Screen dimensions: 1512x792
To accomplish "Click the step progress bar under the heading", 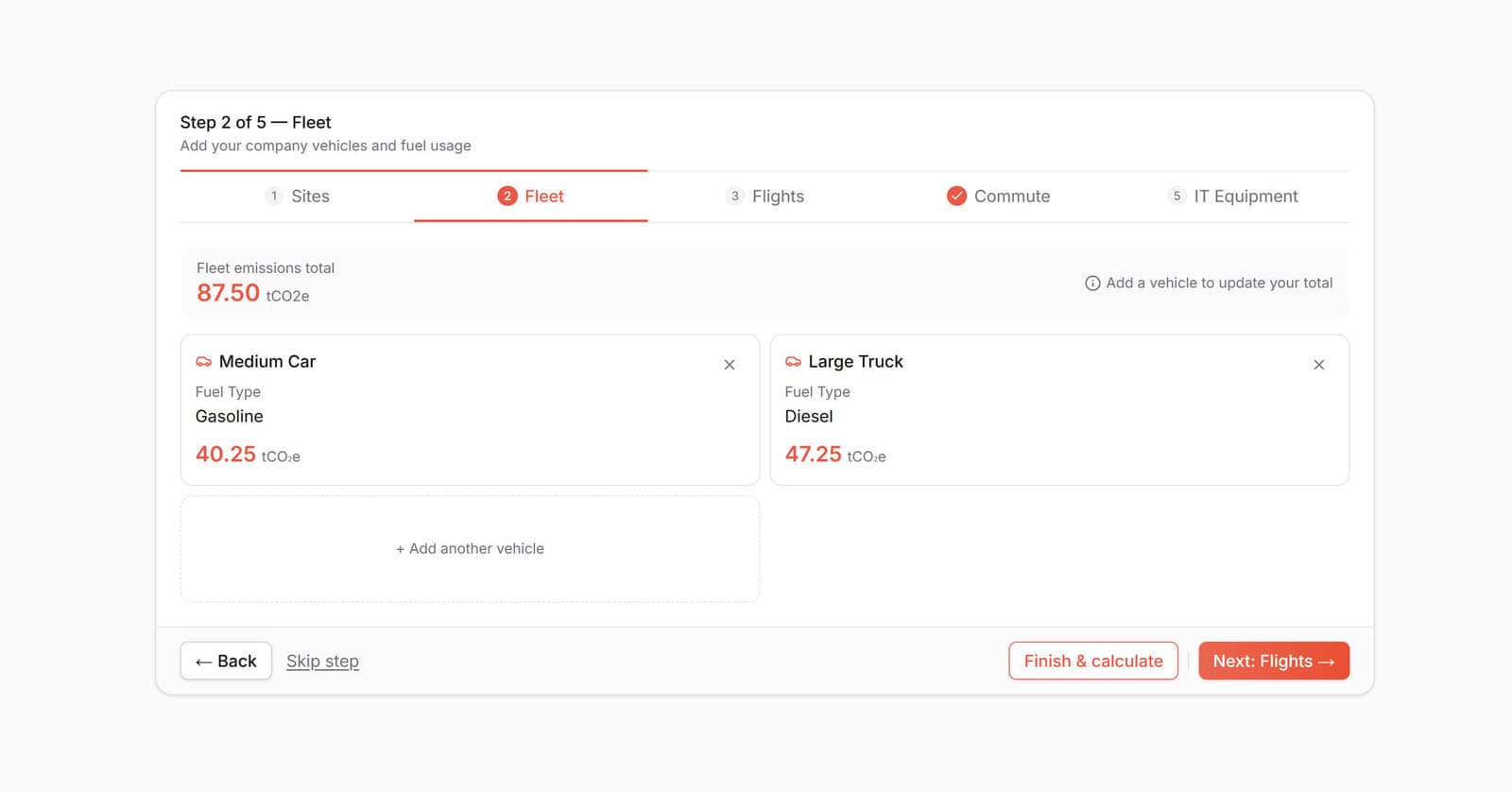I will click(765, 171).
